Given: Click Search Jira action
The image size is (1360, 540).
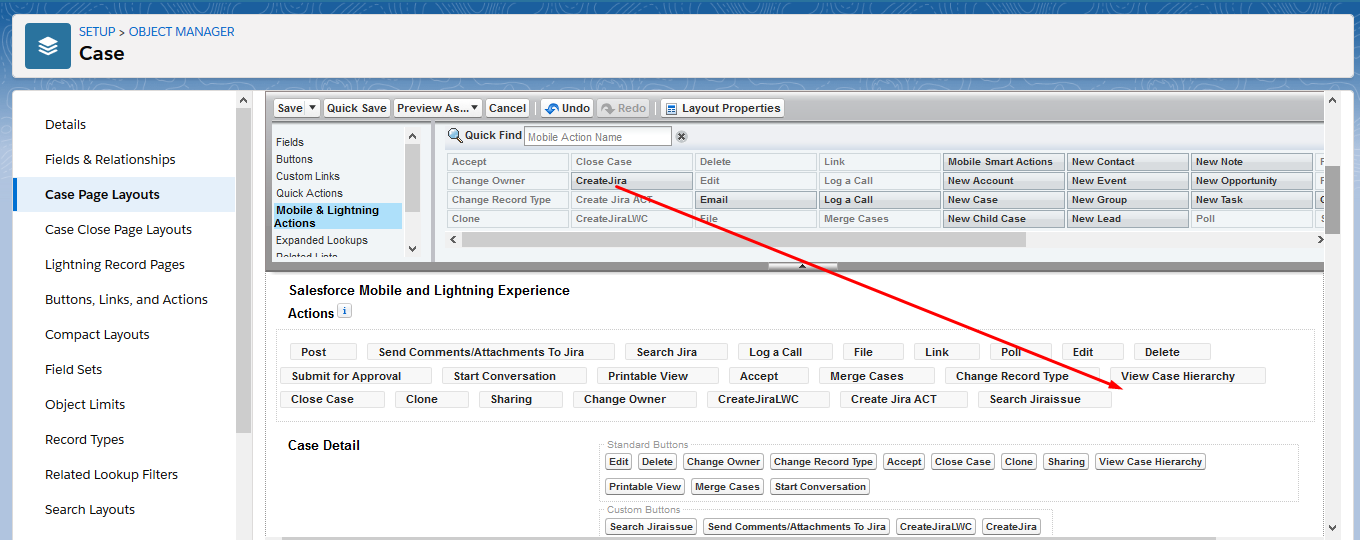Looking at the screenshot, I should click(x=676, y=352).
